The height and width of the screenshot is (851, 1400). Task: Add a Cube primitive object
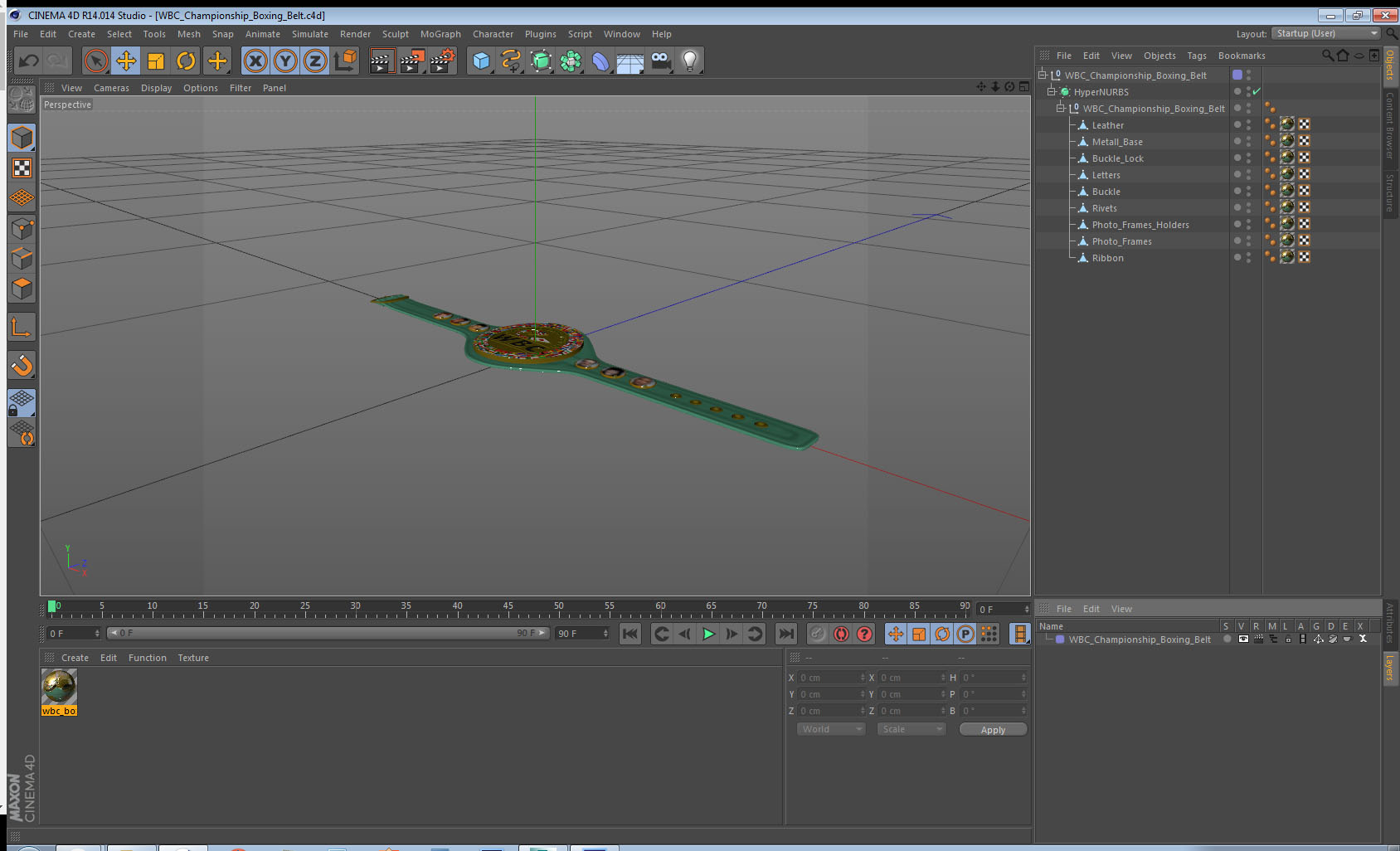pos(481,61)
